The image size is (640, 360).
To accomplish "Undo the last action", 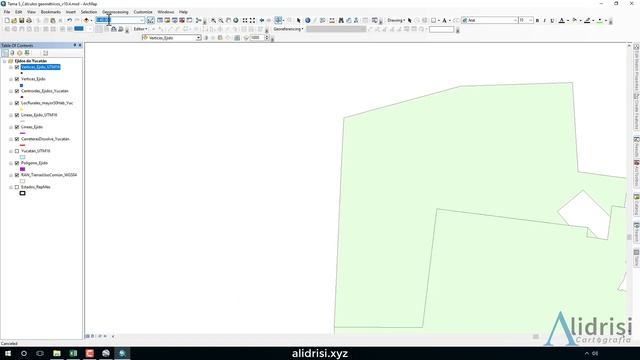I will point(69,20).
